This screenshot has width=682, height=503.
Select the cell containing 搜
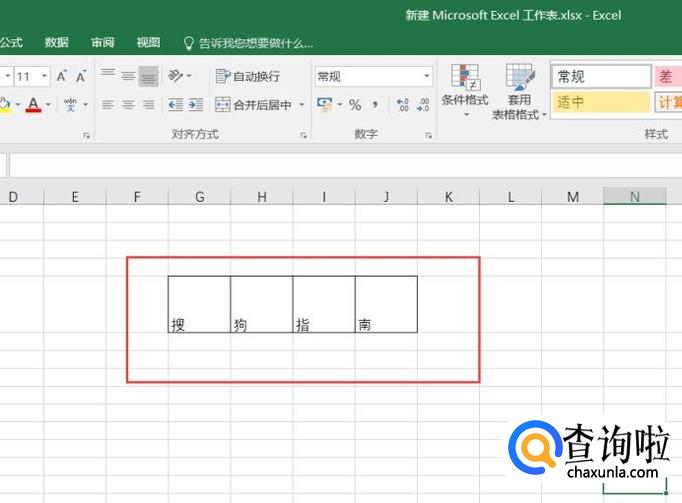tap(199, 304)
